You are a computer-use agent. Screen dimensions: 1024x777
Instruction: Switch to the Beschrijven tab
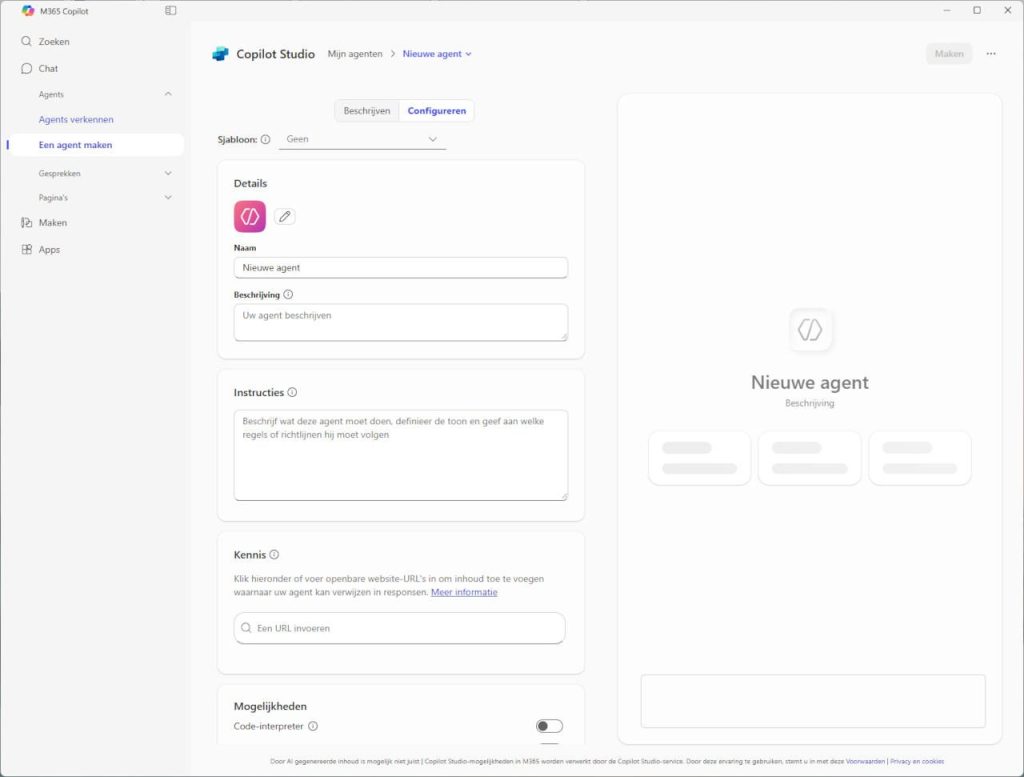tap(366, 111)
